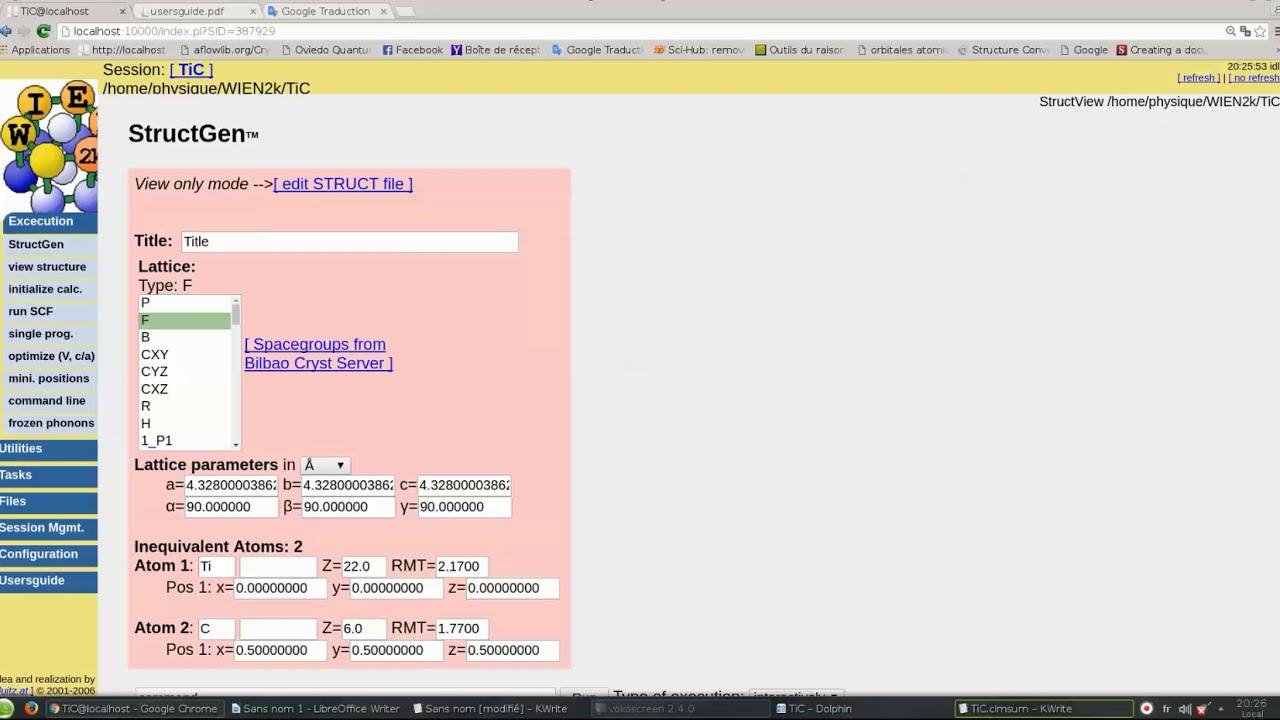Switch to the Google Traduction tab
Image resolution: width=1280 pixels, height=720 pixels.
tap(326, 11)
